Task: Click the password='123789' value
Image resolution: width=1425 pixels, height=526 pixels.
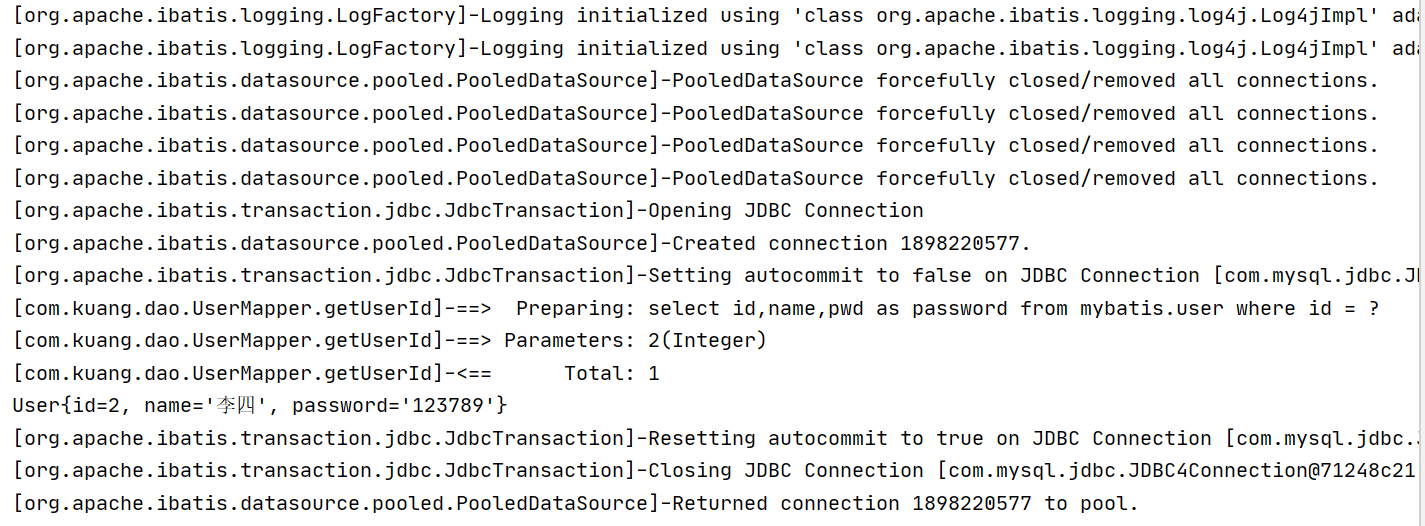Action: pyautogui.click(x=395, y=406)
